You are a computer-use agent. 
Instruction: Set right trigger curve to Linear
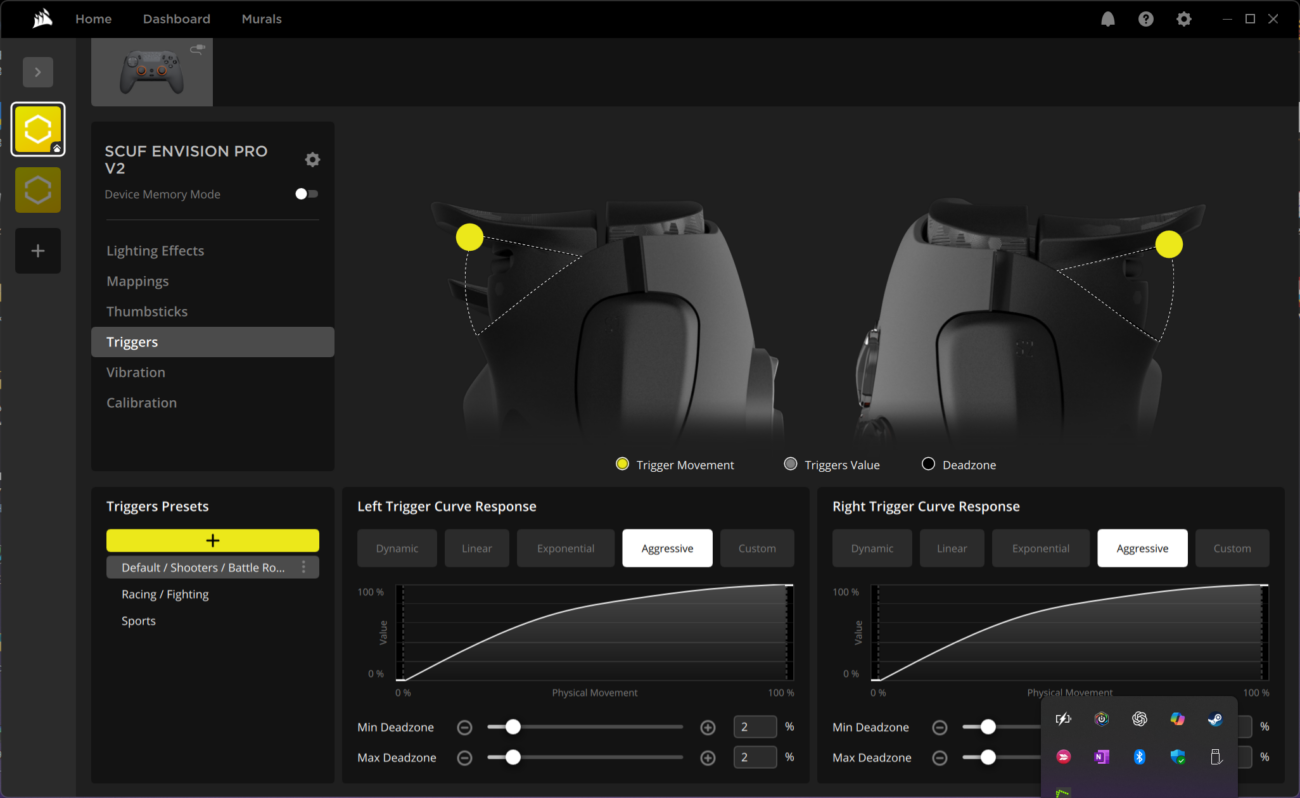pyautogui.click(x=952, y=548)
